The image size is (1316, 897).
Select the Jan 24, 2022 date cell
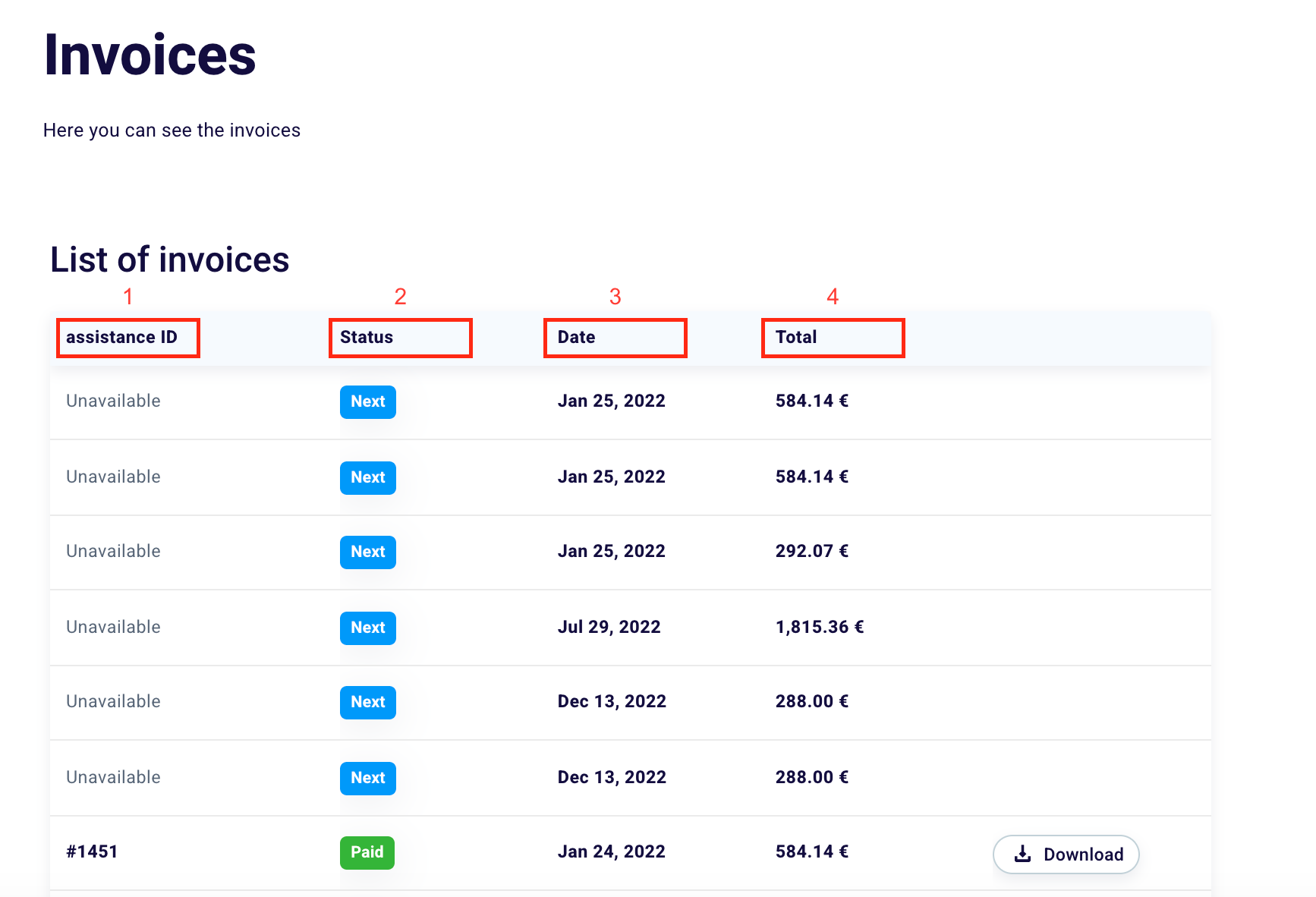[x=611, y=851]
